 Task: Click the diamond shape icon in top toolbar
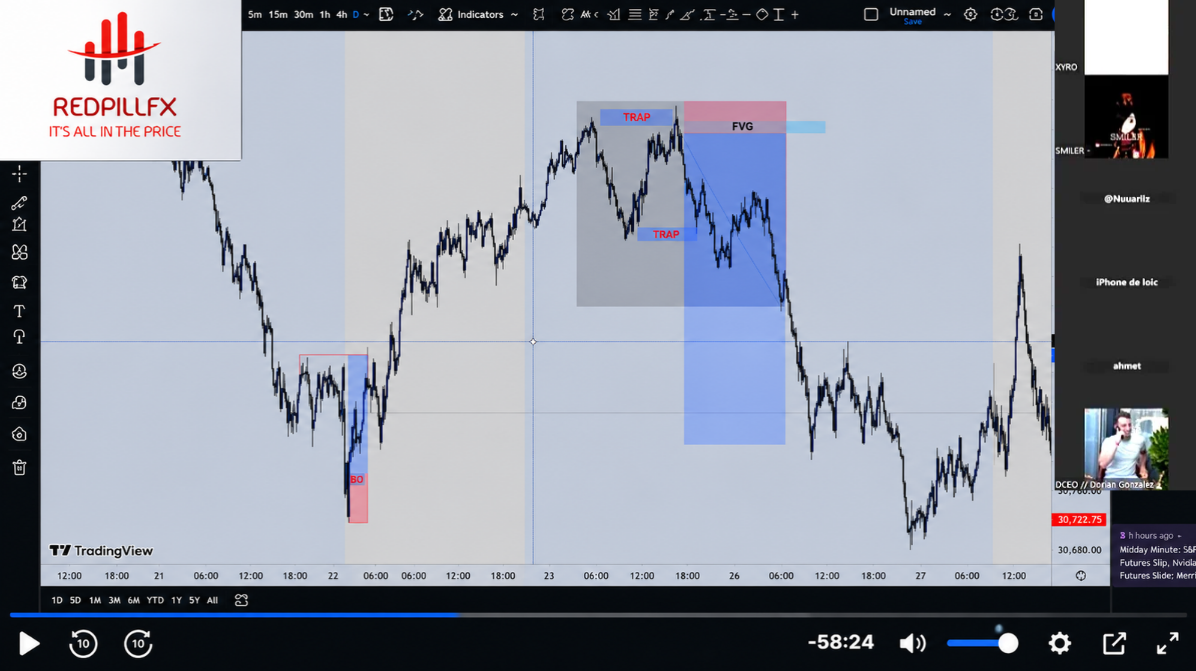click(762, 14)
